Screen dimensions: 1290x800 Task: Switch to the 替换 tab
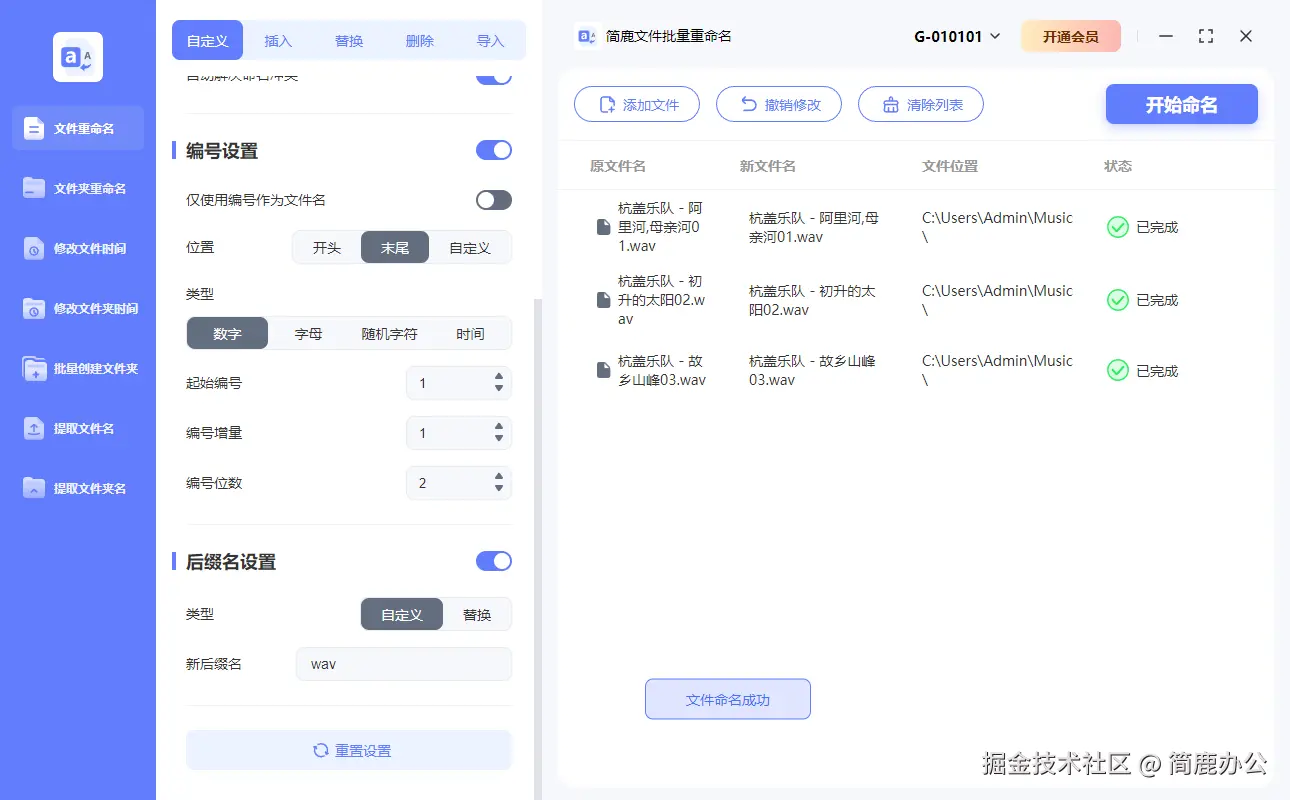point(349,41)
